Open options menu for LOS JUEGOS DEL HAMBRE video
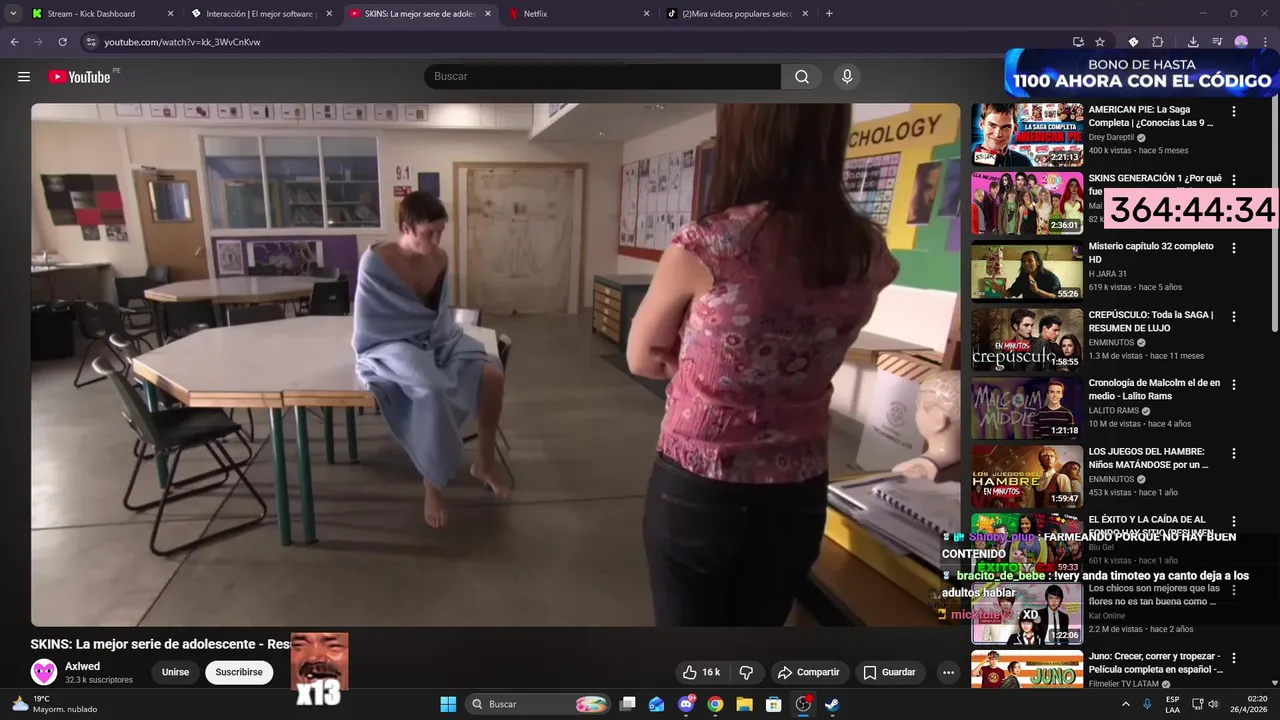This screenshot has width=1280, height=720. 1234,453
